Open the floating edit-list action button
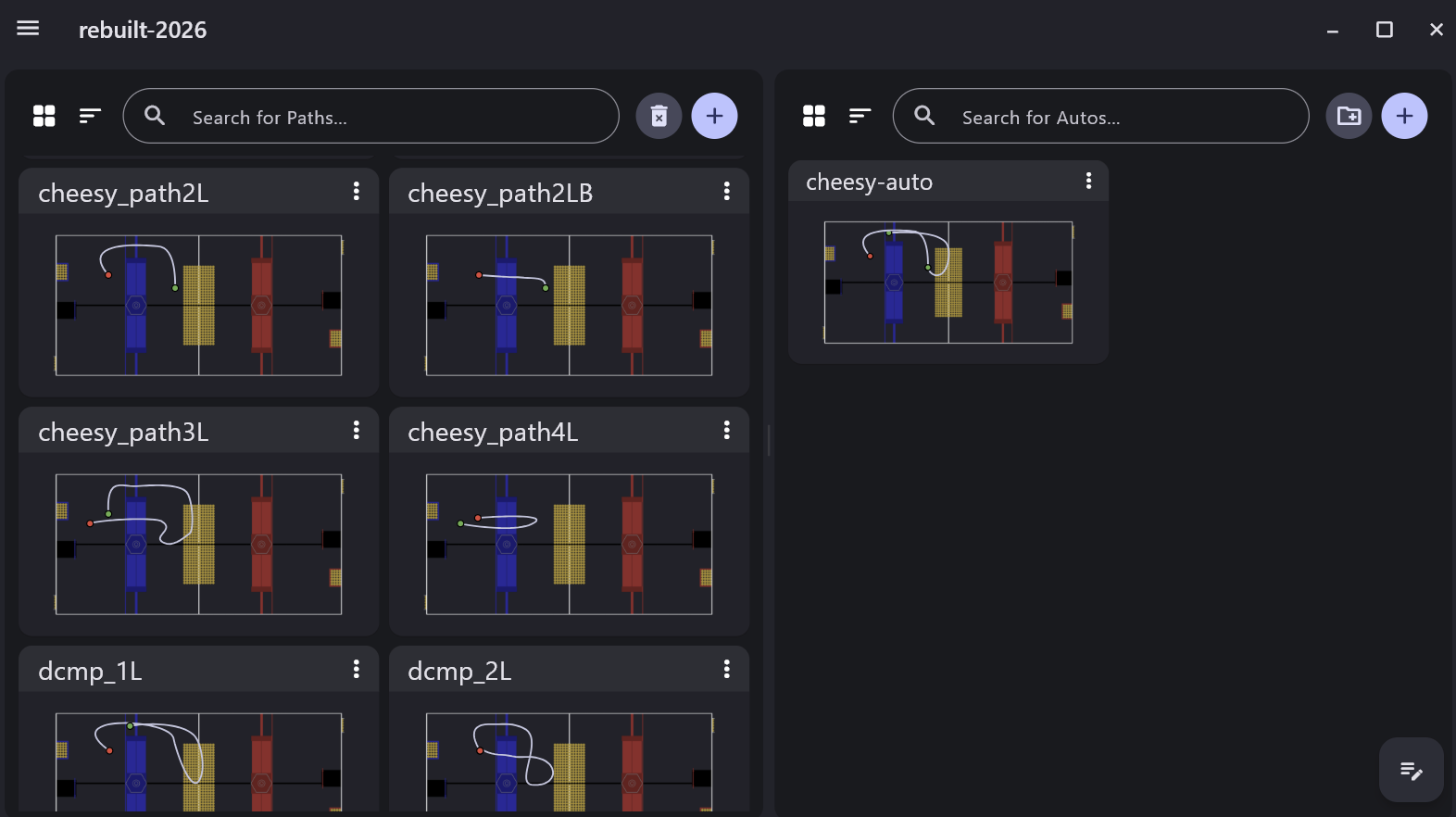Viewport: 1456px width, 817px height. click(x=1412, y=770)
